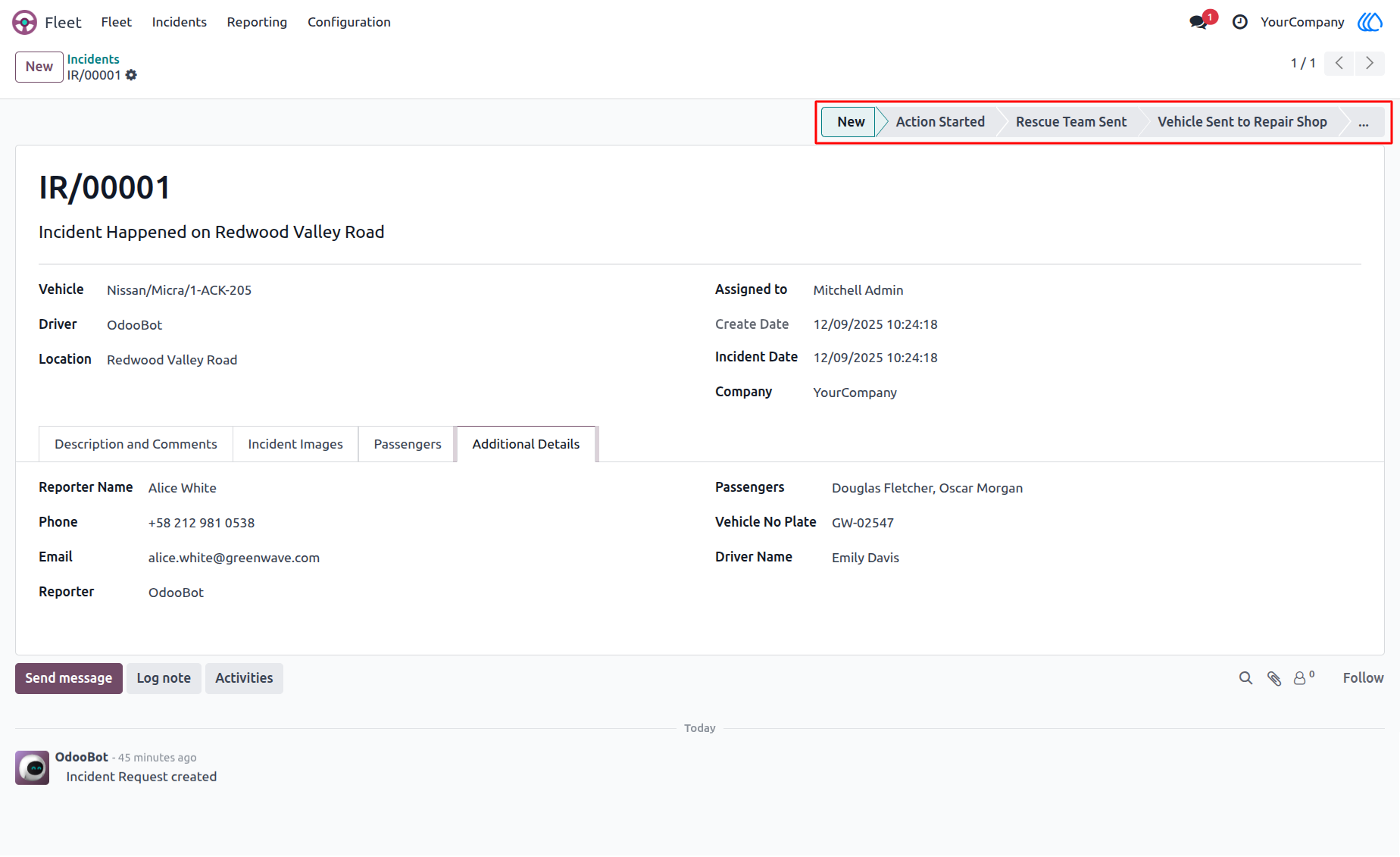This screenshot has width=1400, height=857.
Task: Select the Additional Details tab
Action: (526, 444)
